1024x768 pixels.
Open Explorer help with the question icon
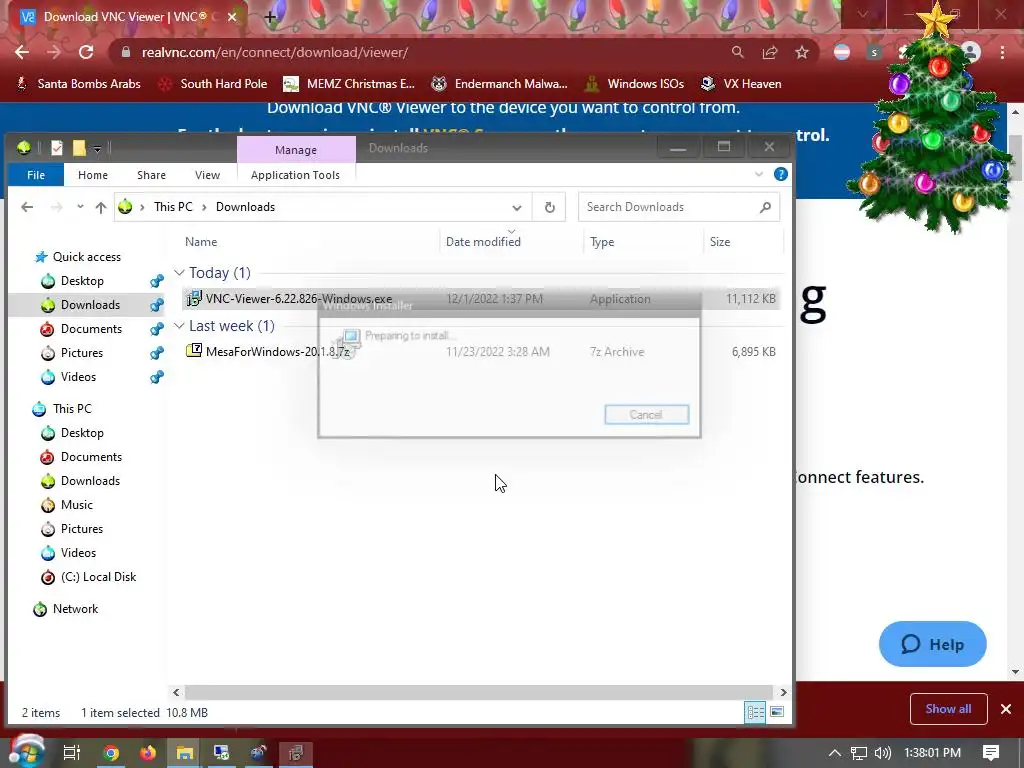coord(780,174)
